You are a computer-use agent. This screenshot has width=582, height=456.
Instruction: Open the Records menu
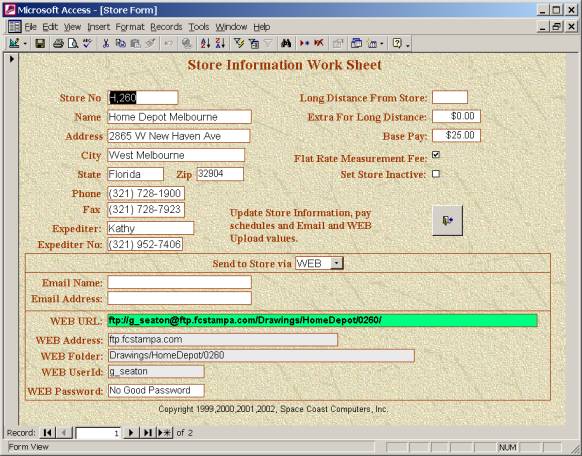(166, 27)
